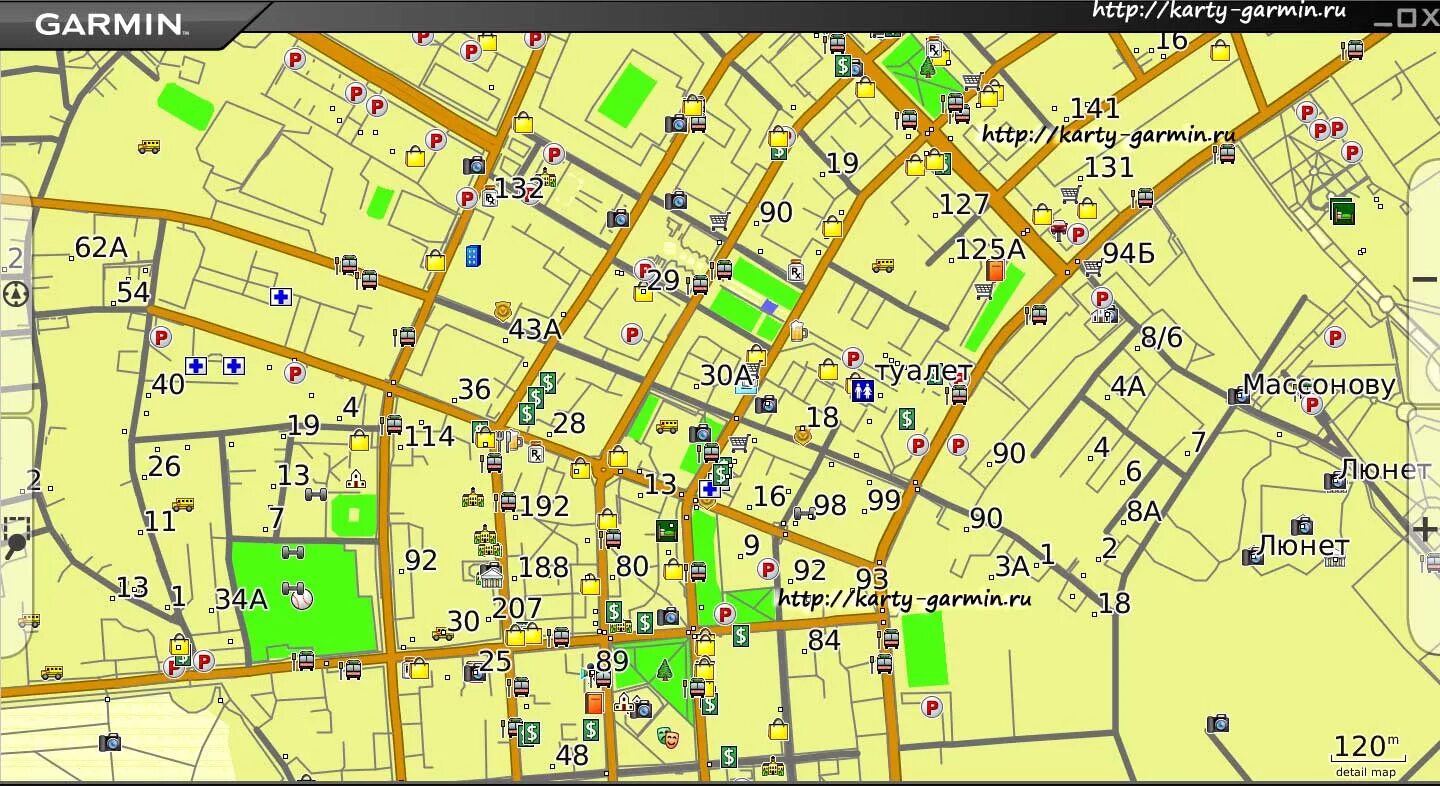1440x786 pixels.
Task: Select the blue office building POI
Action: pyautogui.click(x=473, y=256)
